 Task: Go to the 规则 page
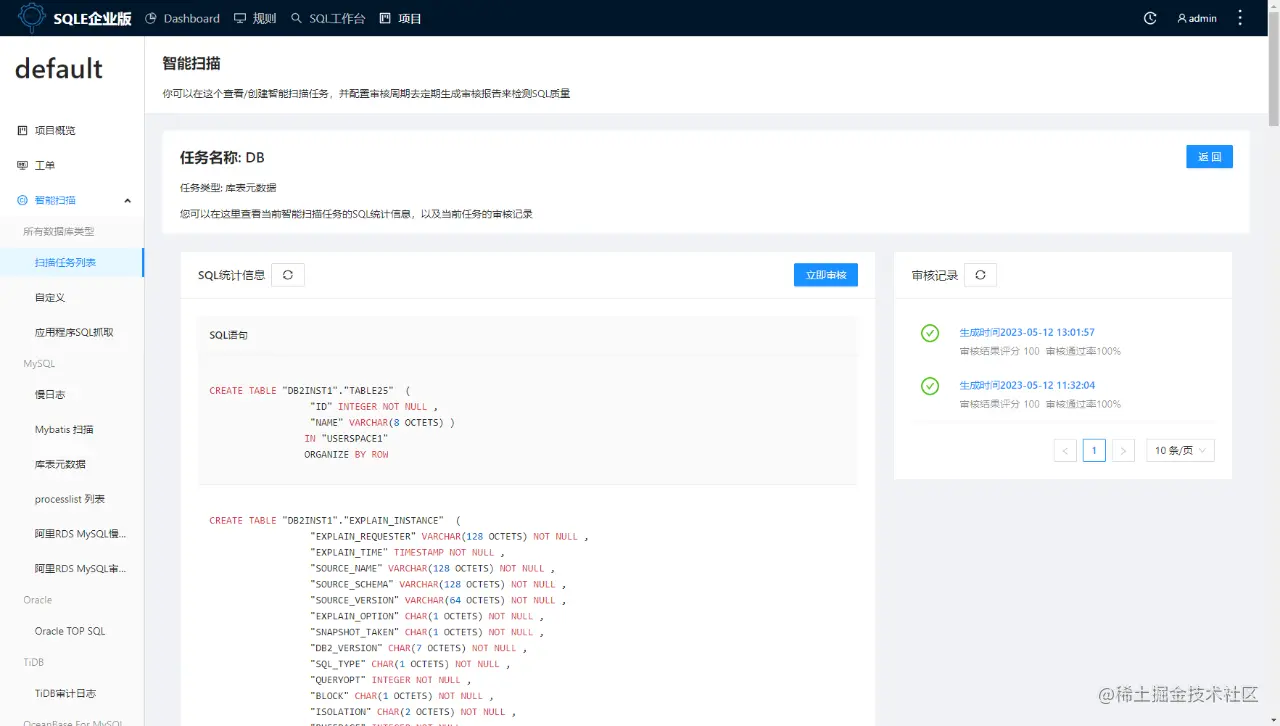[x=255, y=18]
